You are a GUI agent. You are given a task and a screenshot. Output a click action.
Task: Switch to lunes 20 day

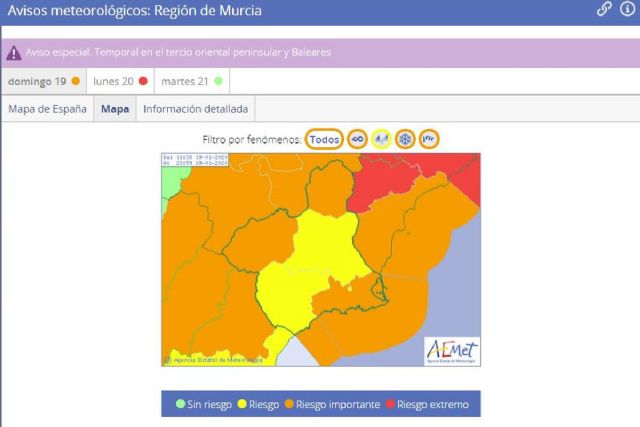[120, 81]
